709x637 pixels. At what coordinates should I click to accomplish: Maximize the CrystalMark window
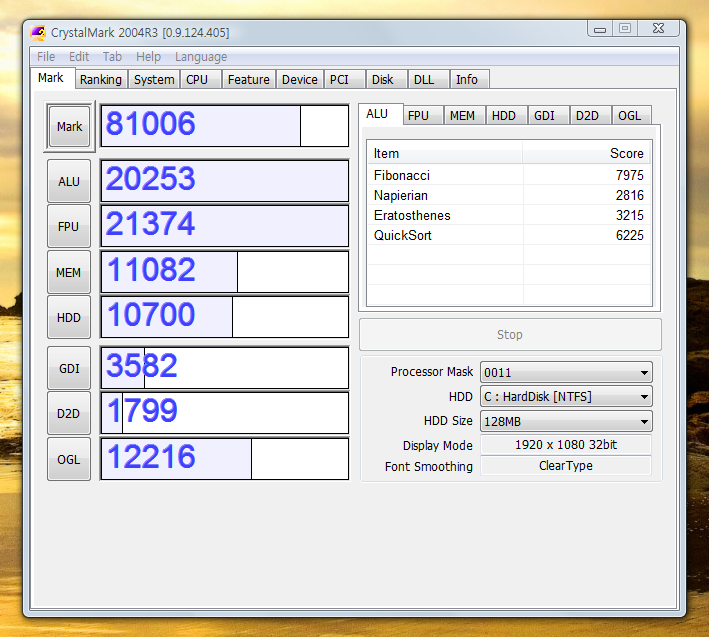pos(625,28)
